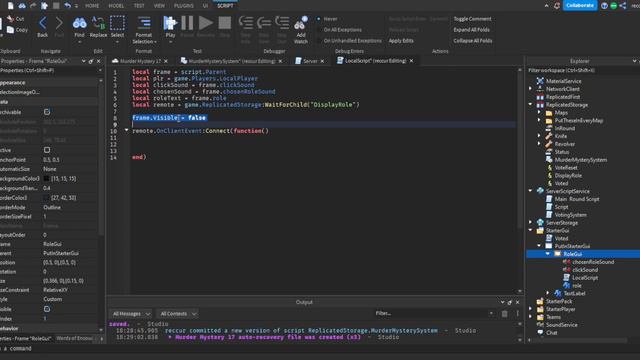
Task: Expand ServerStorage node
Action: click(x=531, y=222)
